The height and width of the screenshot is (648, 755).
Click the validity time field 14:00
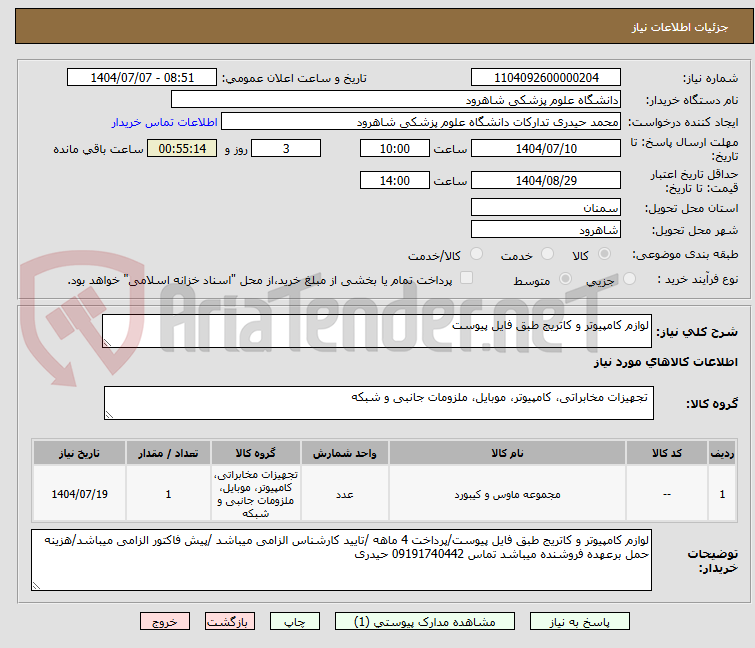[x=394, y=180]
